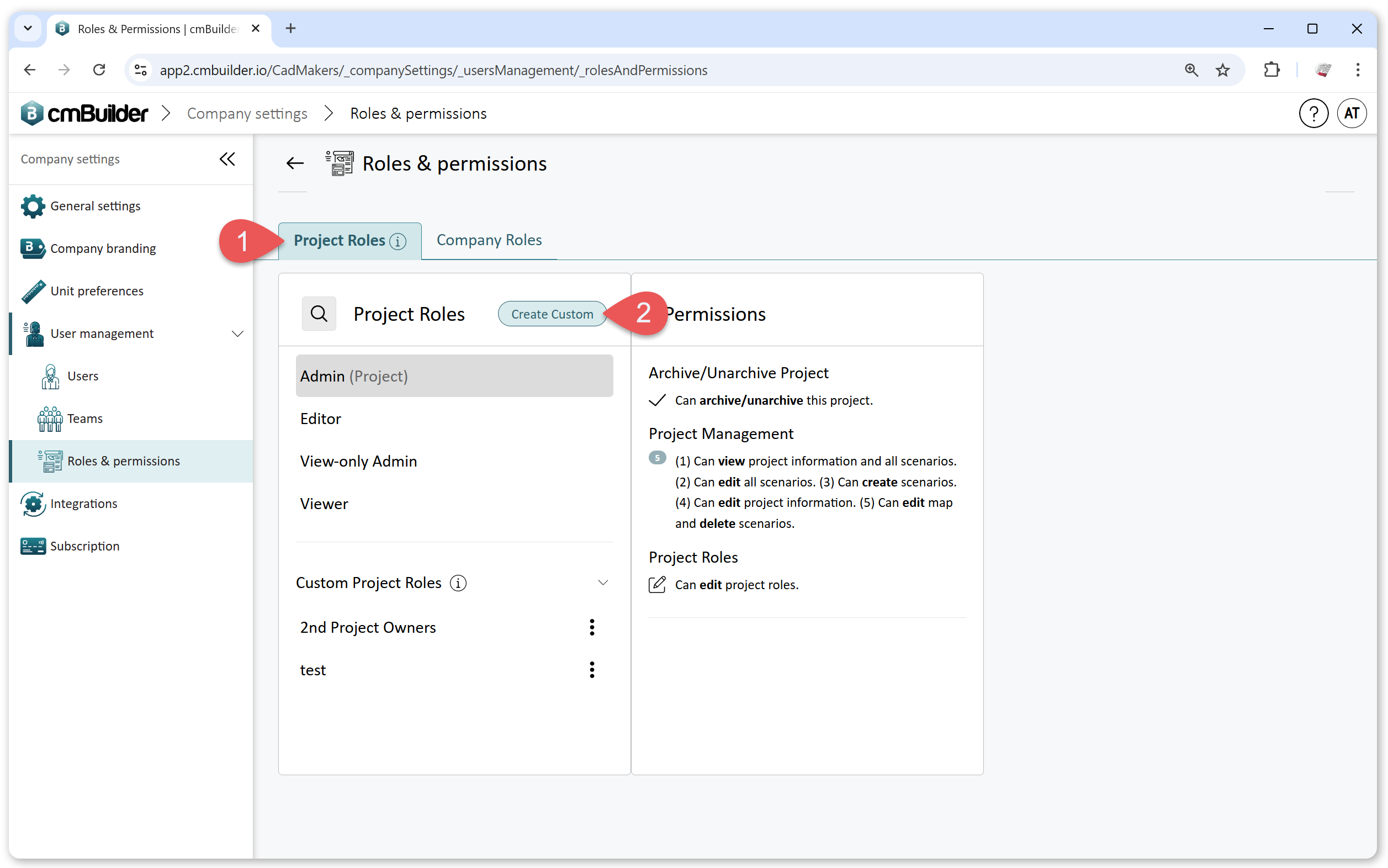Click the cmBuilder logo
The image size is (1388, 868).
point(84,113)
